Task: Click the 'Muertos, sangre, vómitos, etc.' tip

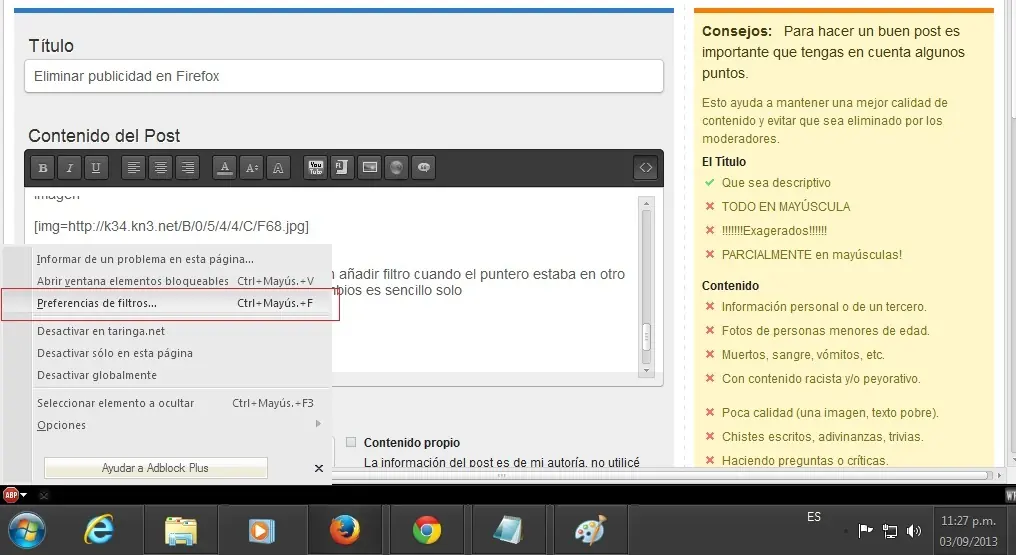Action: [x=803, y=354]
